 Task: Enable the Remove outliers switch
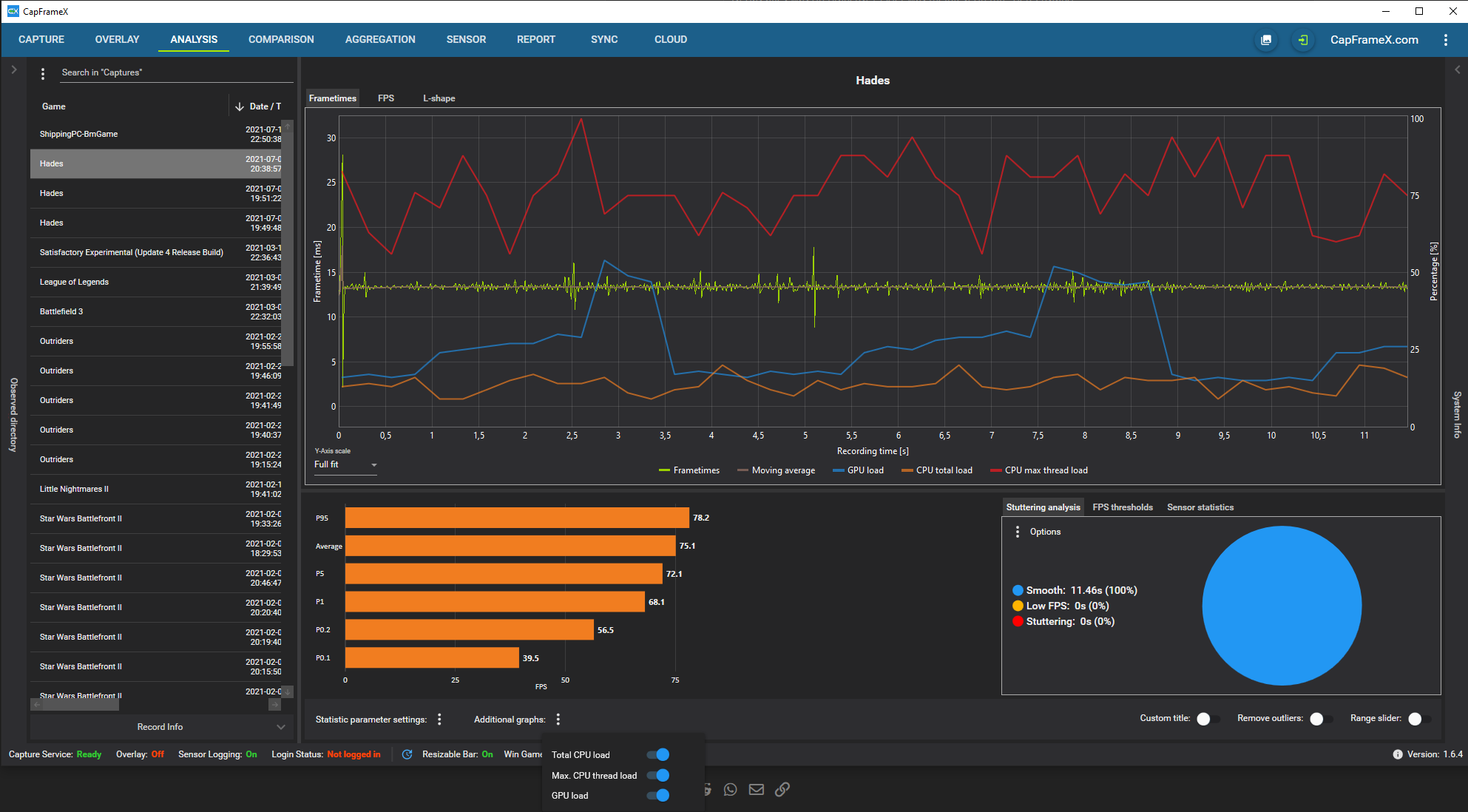coord(1320,719)
